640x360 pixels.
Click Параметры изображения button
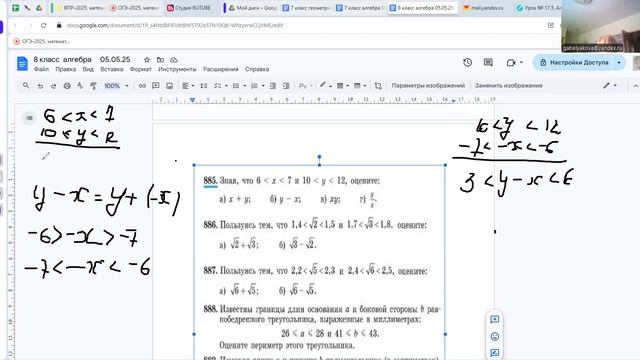pos(428,86)
